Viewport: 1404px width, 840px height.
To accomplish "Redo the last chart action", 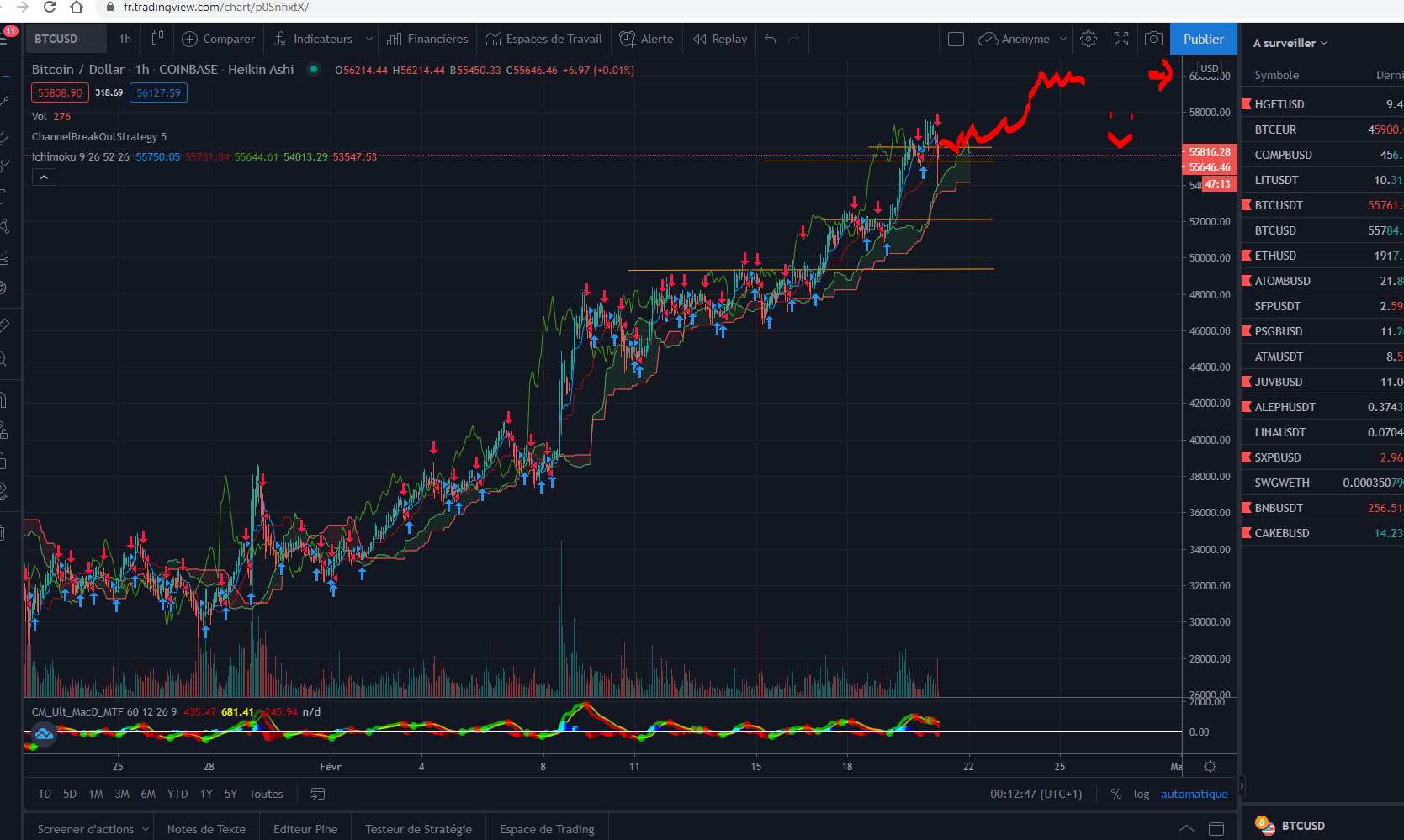I will coord(793,39).
